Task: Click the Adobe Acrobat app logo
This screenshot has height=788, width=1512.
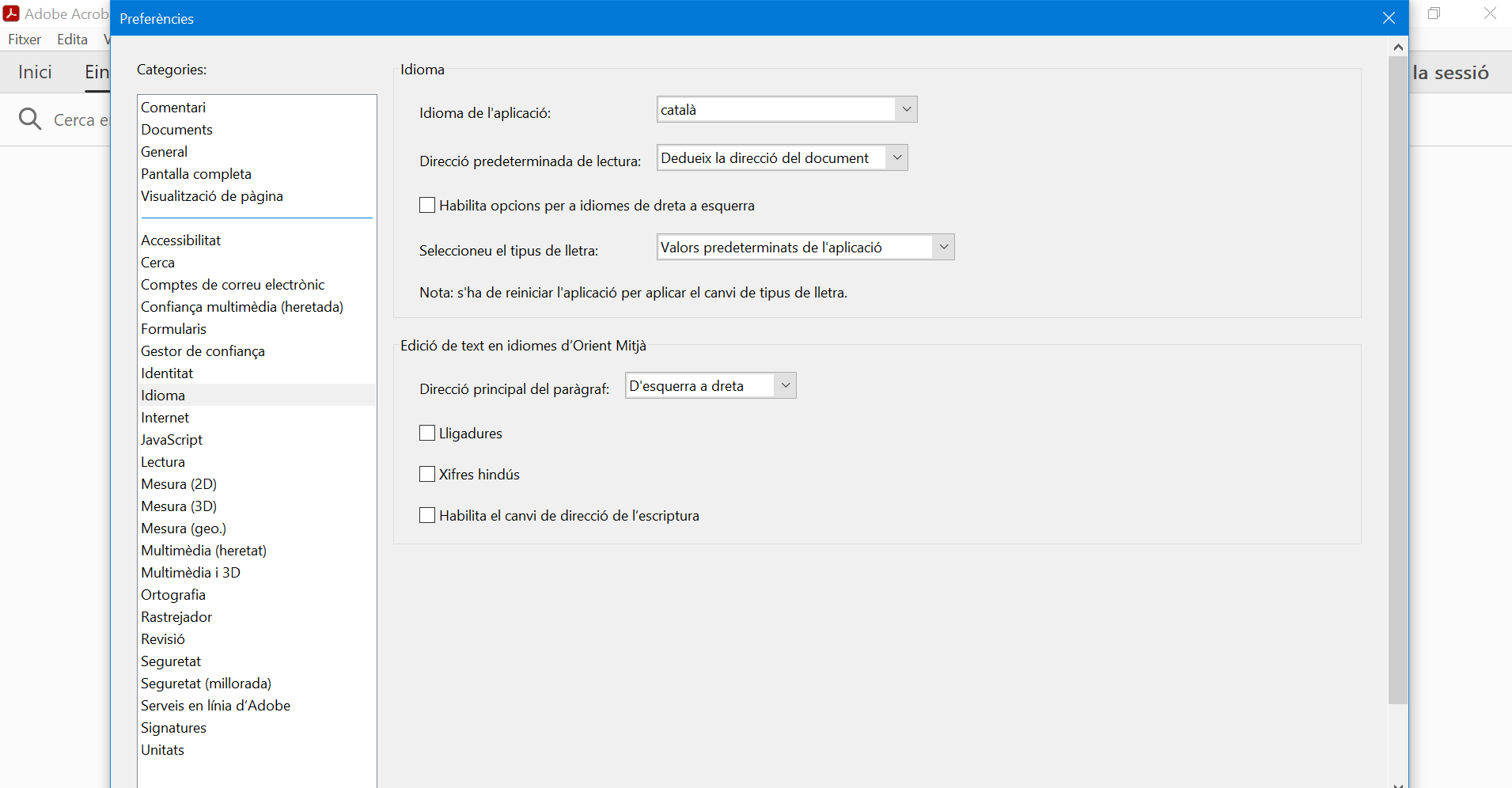Action: (x=12, y=13)
